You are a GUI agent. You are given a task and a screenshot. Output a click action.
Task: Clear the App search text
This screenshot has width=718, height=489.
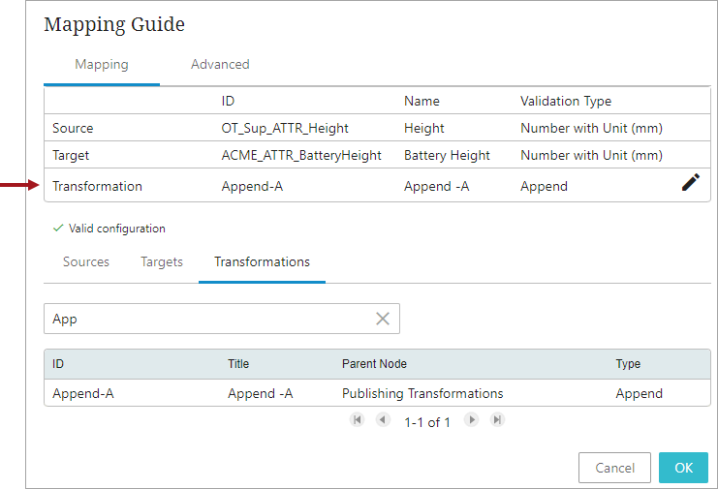pyautogui.click(x=383, y=319)
